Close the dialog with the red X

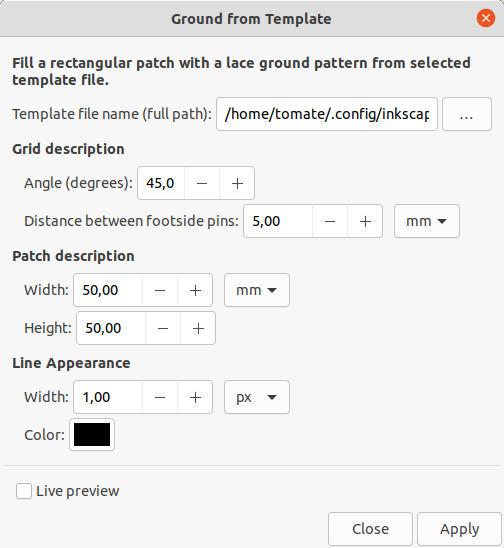[486, 18]
